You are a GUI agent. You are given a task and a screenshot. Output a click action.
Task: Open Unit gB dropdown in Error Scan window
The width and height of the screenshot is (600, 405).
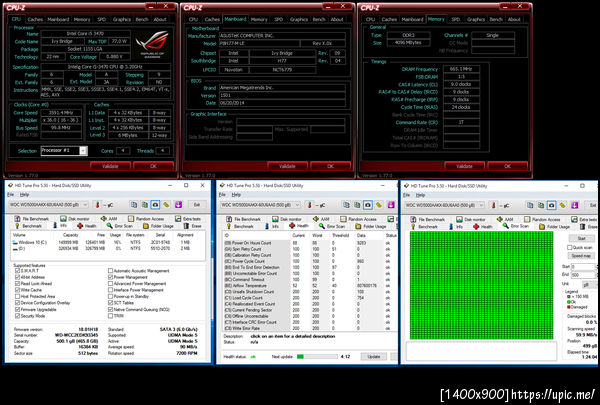coord(589,285)
